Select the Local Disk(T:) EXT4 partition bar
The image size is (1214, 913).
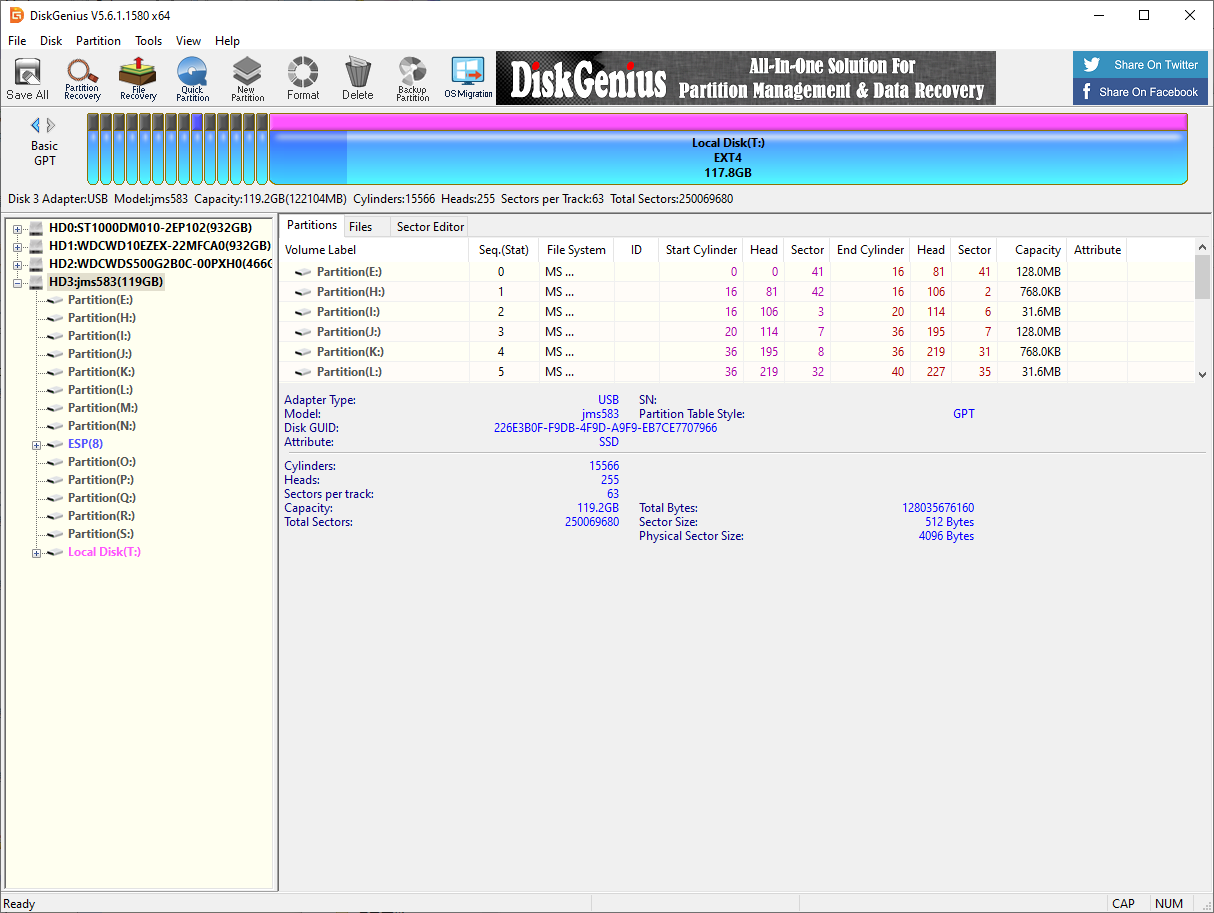click(728, 158)
